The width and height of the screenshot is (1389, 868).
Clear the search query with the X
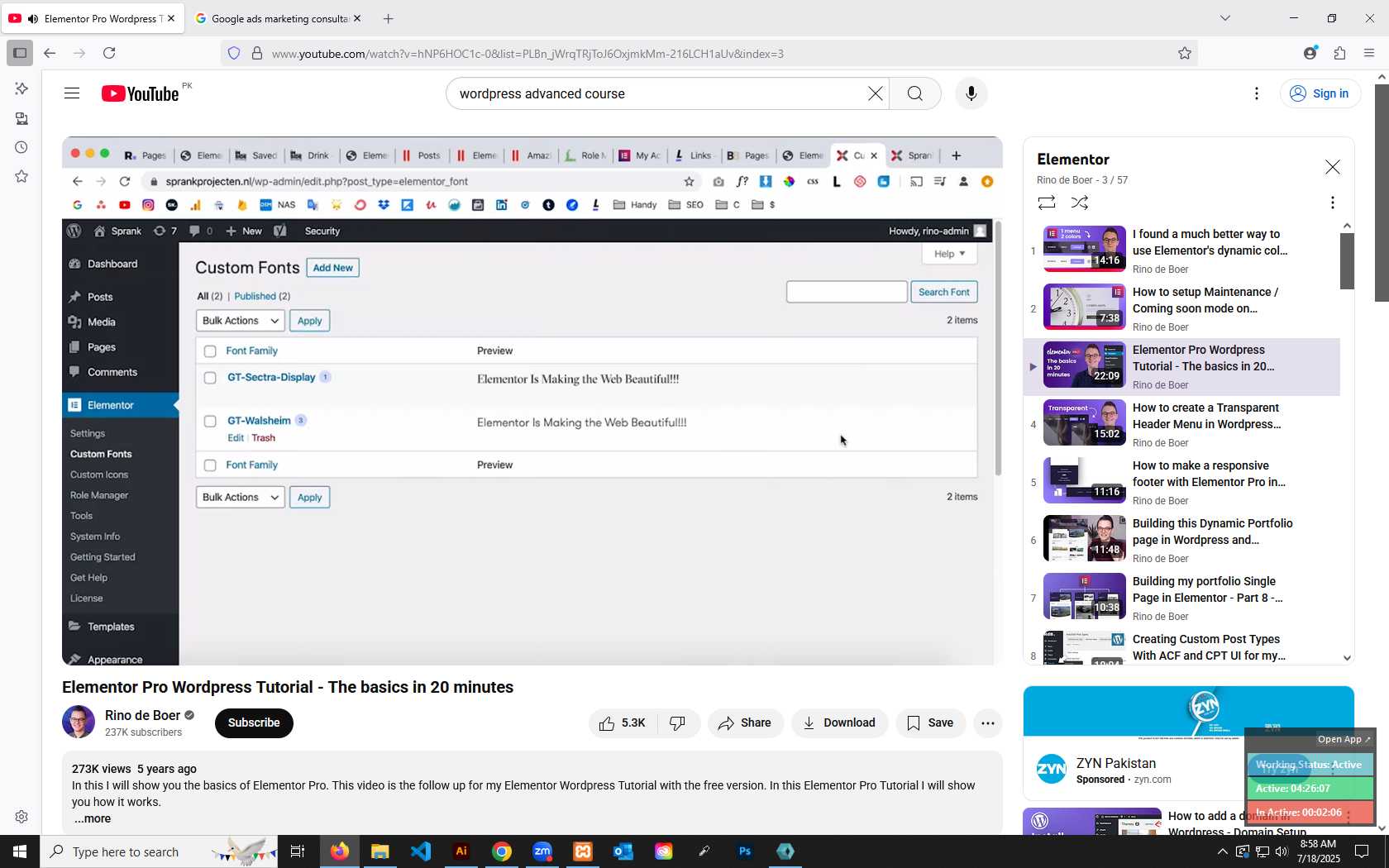(x=875, y=93)
